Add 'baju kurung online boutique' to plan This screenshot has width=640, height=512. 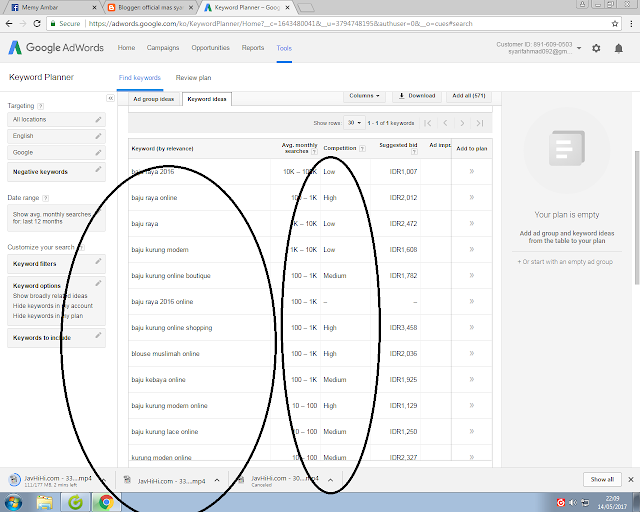point(471,276)
